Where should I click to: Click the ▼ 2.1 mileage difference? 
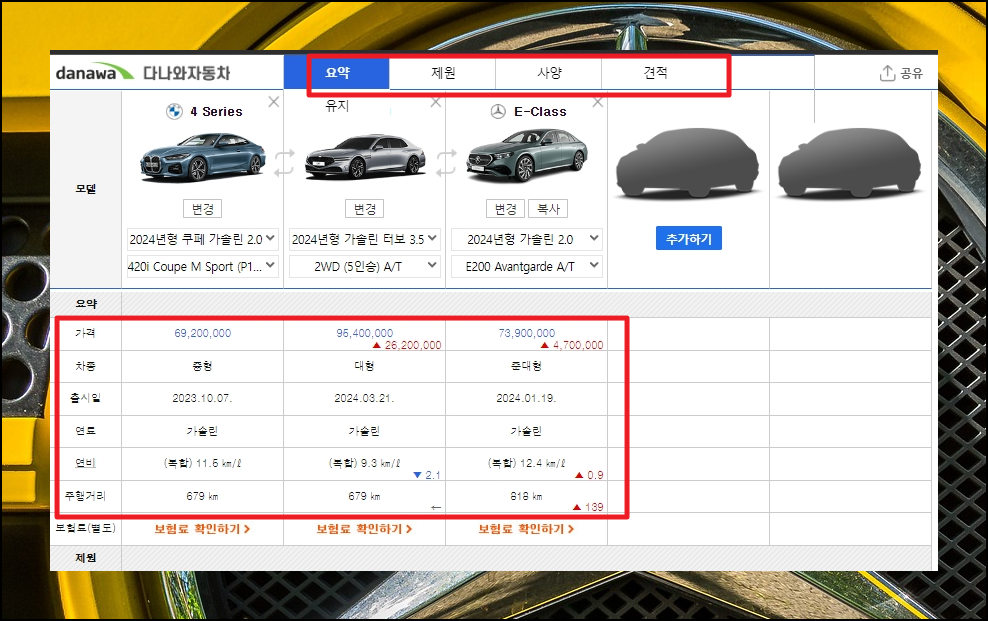pos(427,475)
